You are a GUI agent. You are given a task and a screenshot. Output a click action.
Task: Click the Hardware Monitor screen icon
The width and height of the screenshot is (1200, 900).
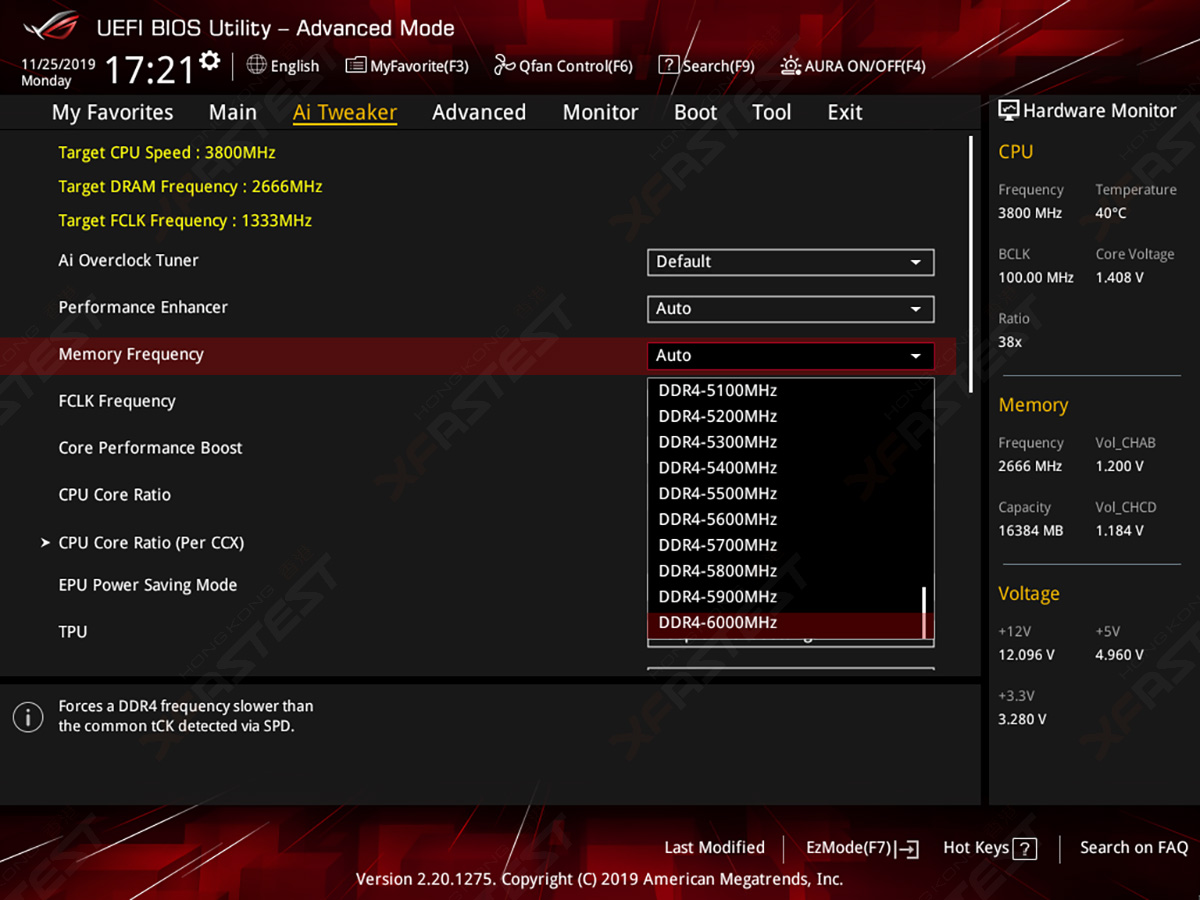pyautogui.click(x=1008, y=111)
